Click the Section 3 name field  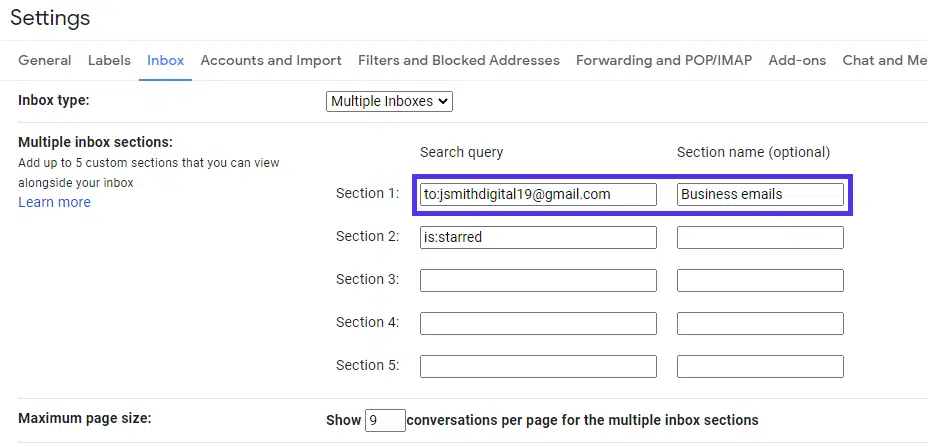pos(760,280)
